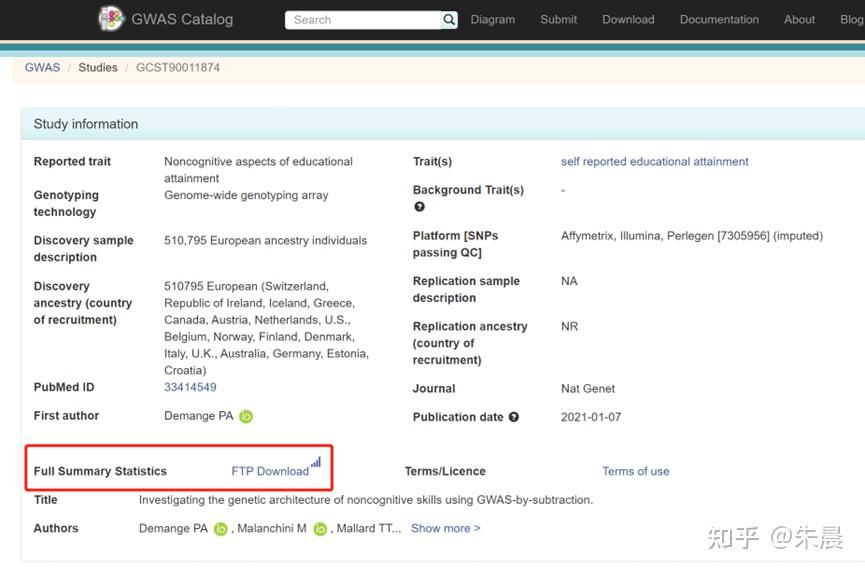Open the Submit menu item
Image resolution: width=865 pixels, height=572 pixels.
click(x=558, y=20)
